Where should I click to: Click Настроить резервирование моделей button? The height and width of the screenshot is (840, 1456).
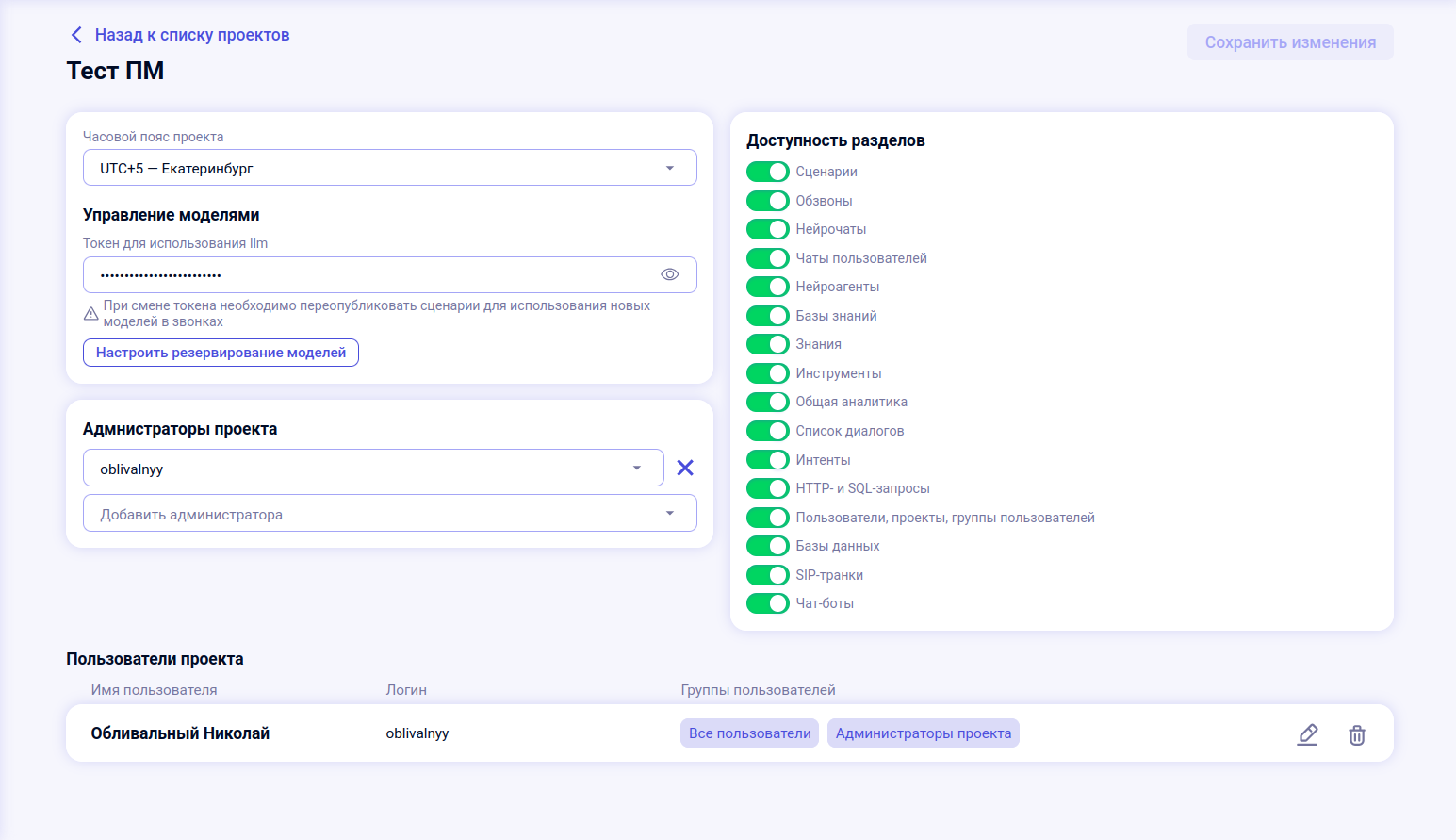(221, 353)
